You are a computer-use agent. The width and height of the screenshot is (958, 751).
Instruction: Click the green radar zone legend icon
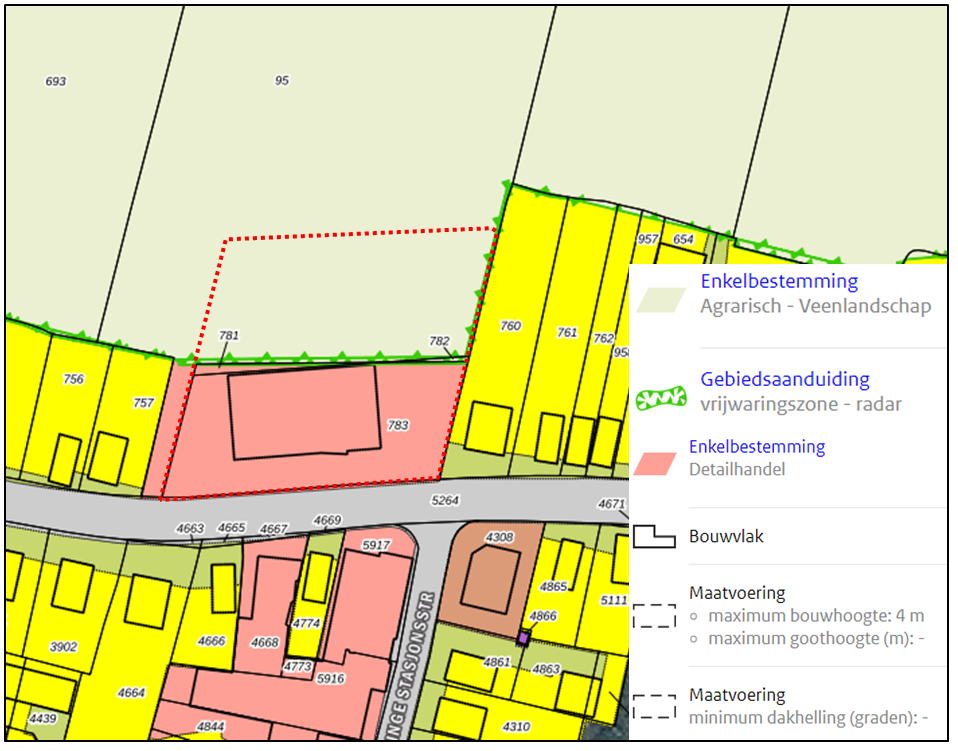click(x=661, y=398)
